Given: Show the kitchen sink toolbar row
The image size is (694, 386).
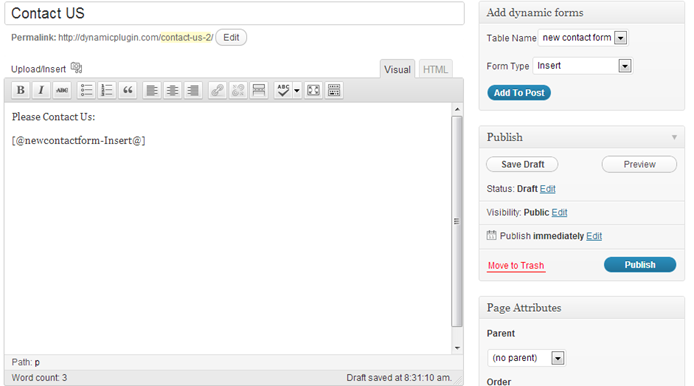Looking at the screenshot, I should pos(334,90).
